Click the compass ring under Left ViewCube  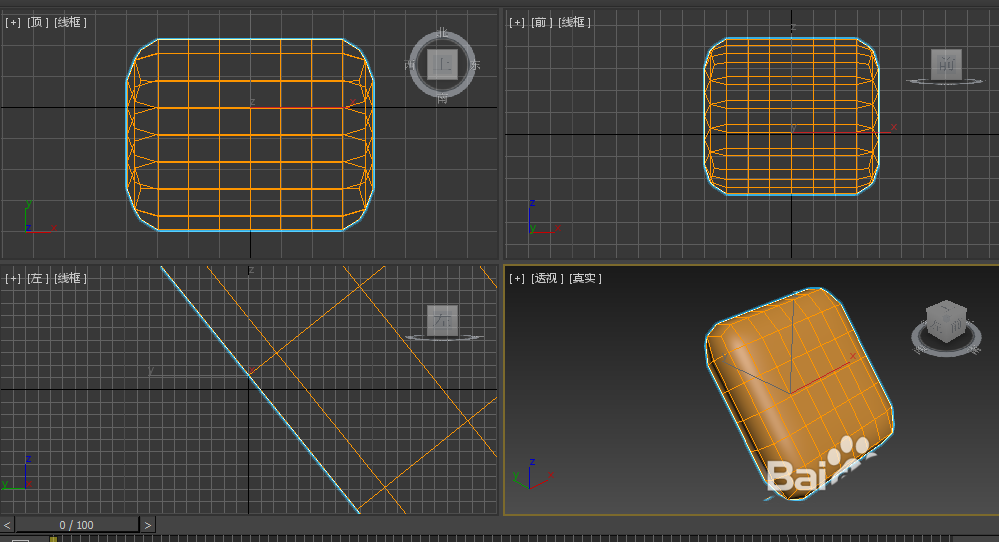443,337
